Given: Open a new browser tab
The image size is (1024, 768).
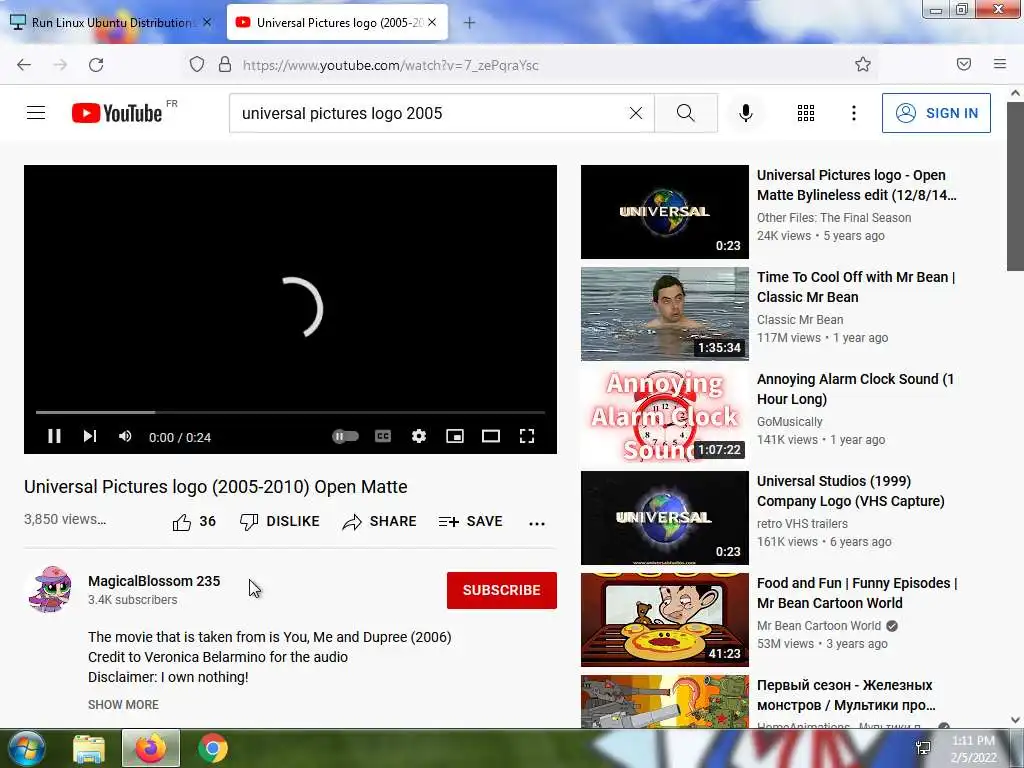Looking at the screenshot, I should point(469,23).
